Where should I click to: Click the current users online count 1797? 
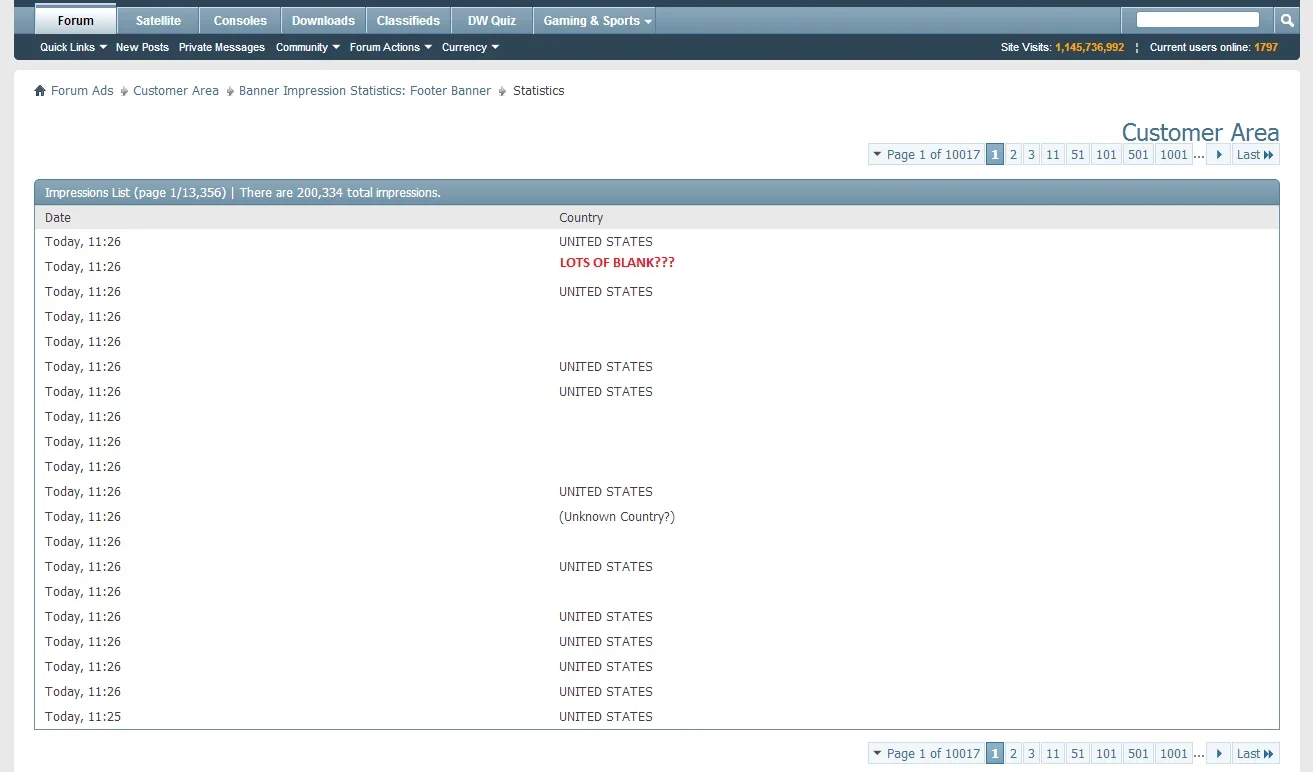point(1266,47)
